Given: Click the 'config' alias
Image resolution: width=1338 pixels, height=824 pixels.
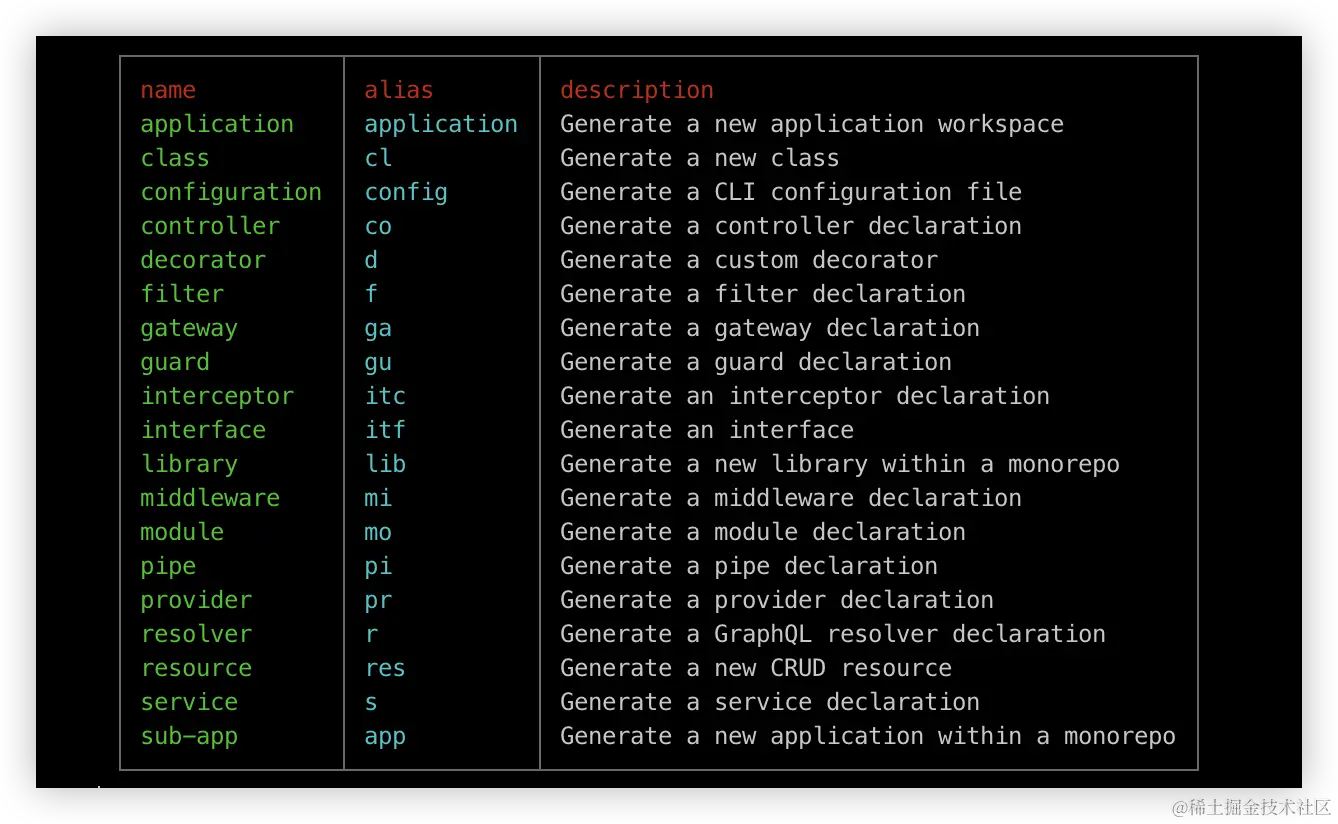Looking at the screenshot, I should pos(406,192).
